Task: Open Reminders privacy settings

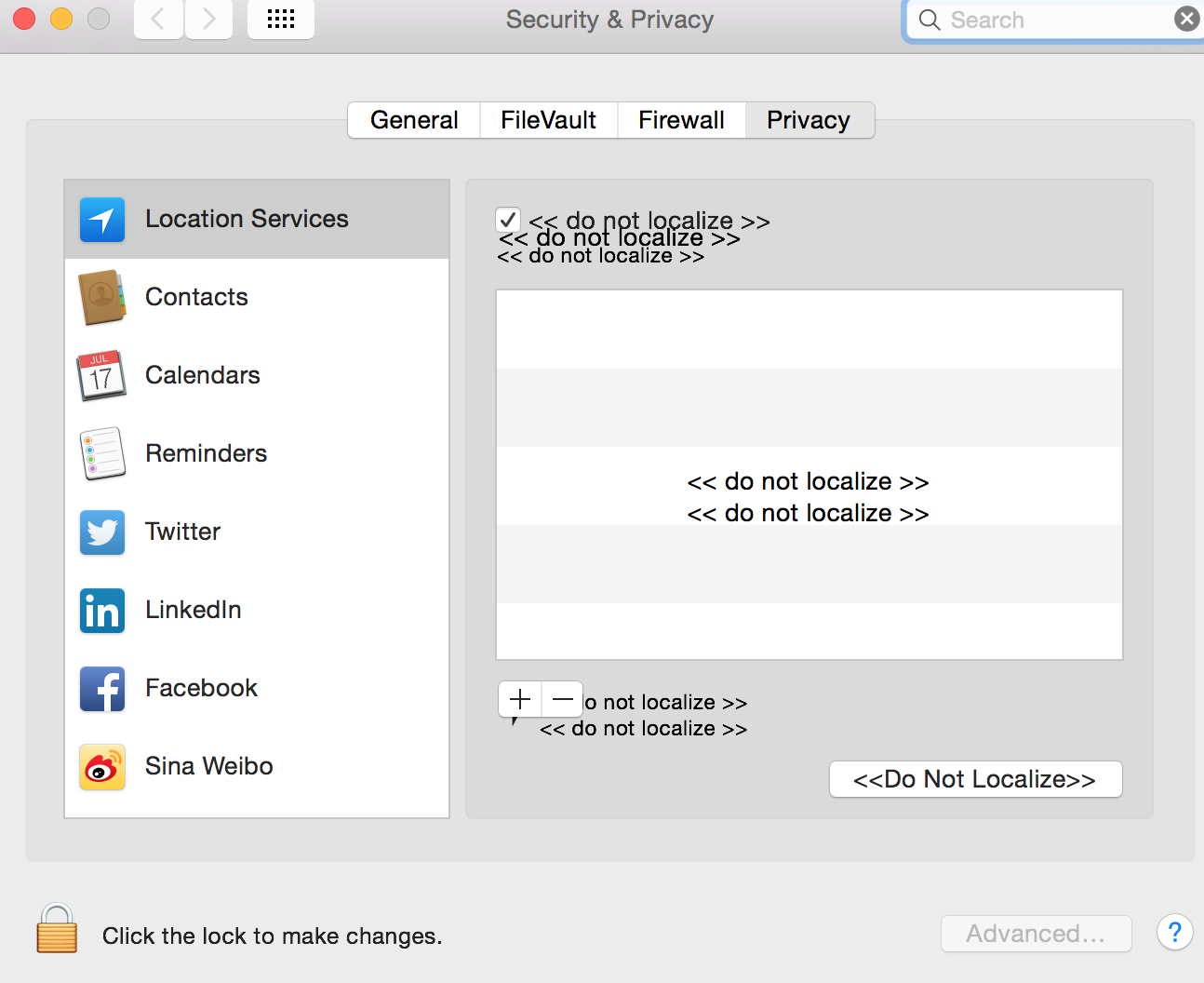Action: tap(206, 453)
